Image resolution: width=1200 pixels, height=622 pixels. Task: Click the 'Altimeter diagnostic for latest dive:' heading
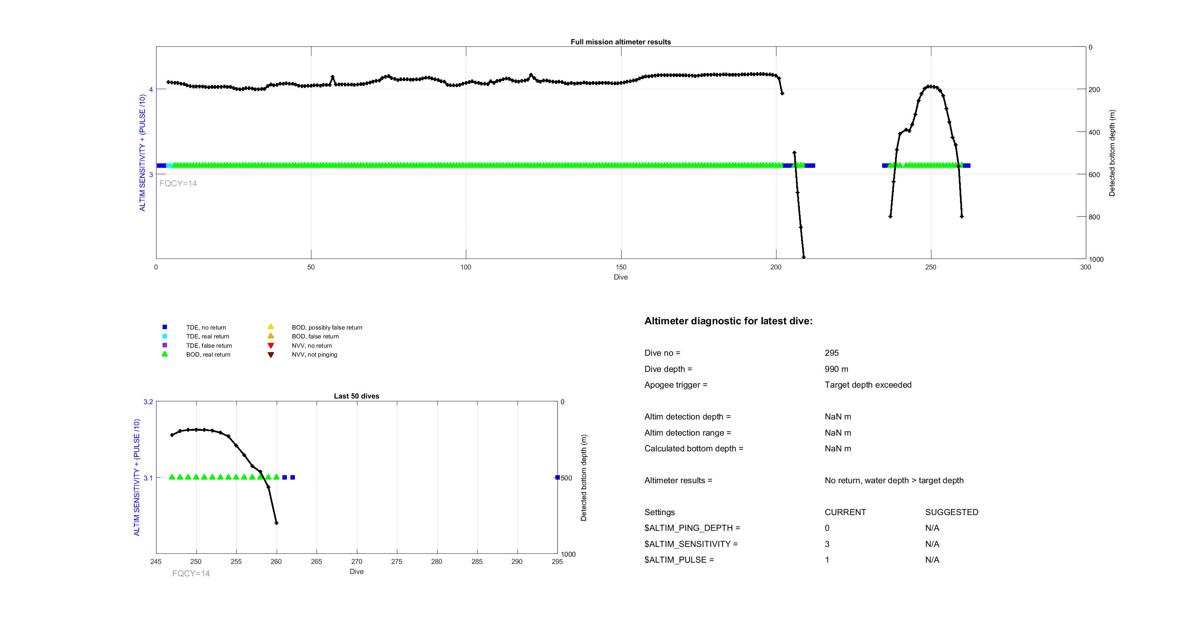coord(729,321)
